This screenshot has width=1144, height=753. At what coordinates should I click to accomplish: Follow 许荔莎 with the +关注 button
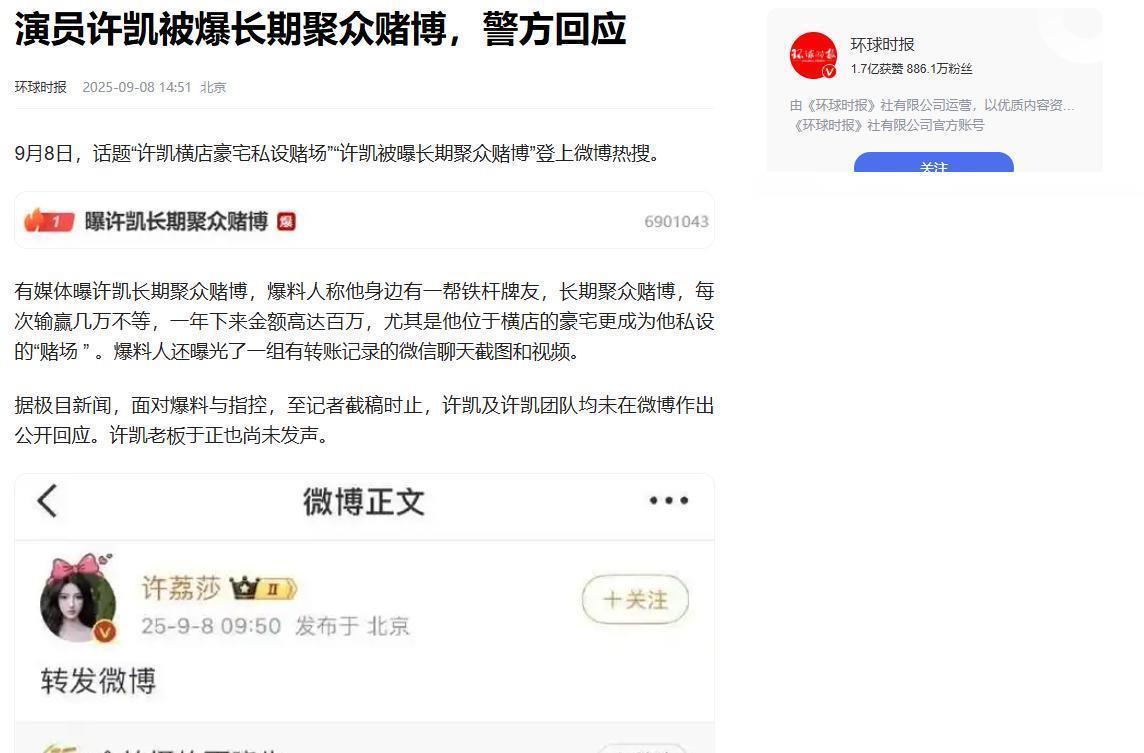(x=635, y=600)
